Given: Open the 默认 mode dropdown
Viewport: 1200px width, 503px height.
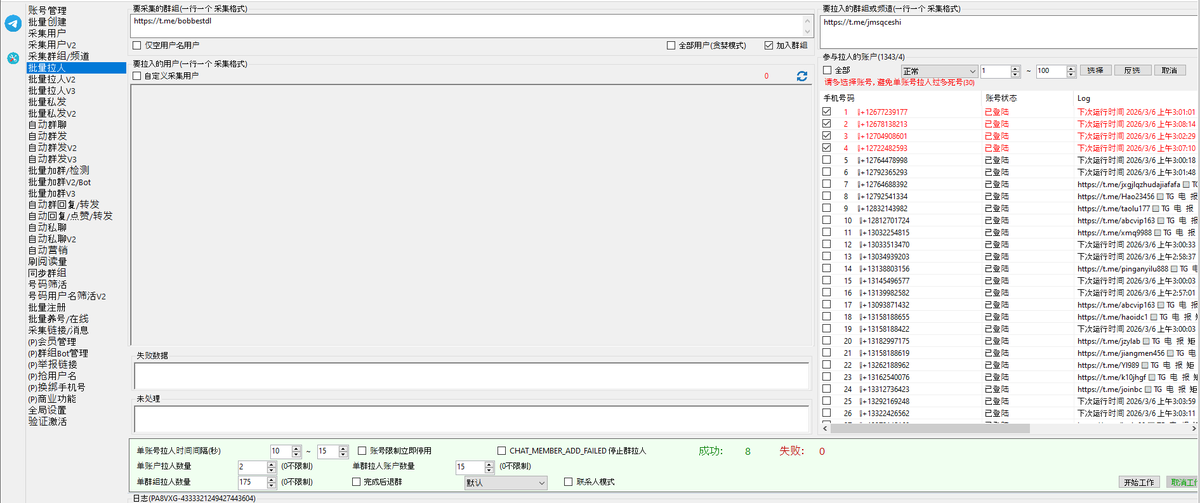Looking at the screenshot, I should [507, 482].
